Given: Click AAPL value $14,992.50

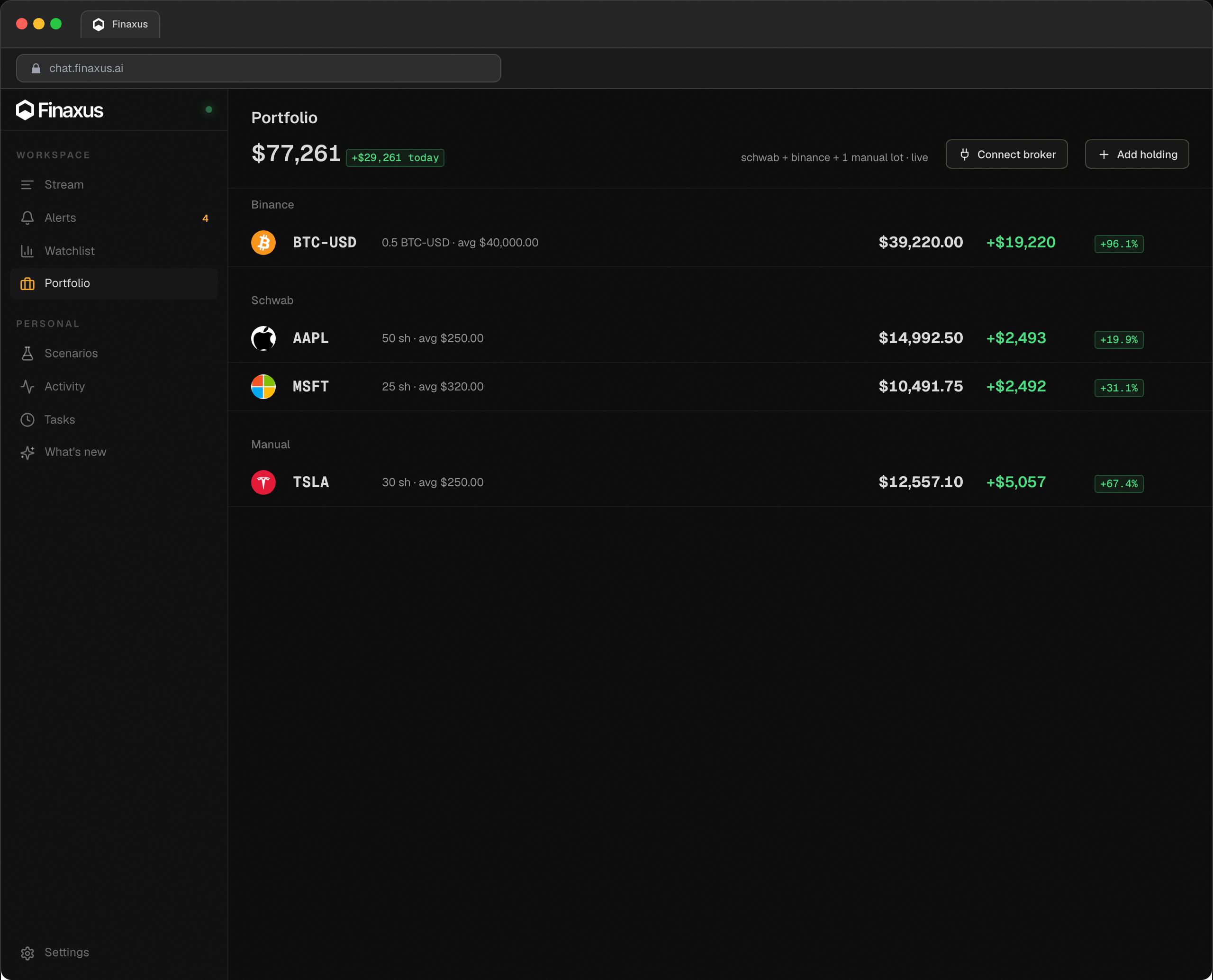Looking at the screenshot, I should click(x=921, y=338).
